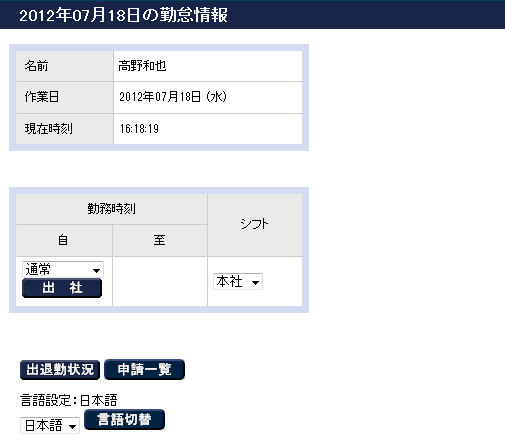Click the シフト column header
This screenshot has height=445, width=505.
[255, 225]
